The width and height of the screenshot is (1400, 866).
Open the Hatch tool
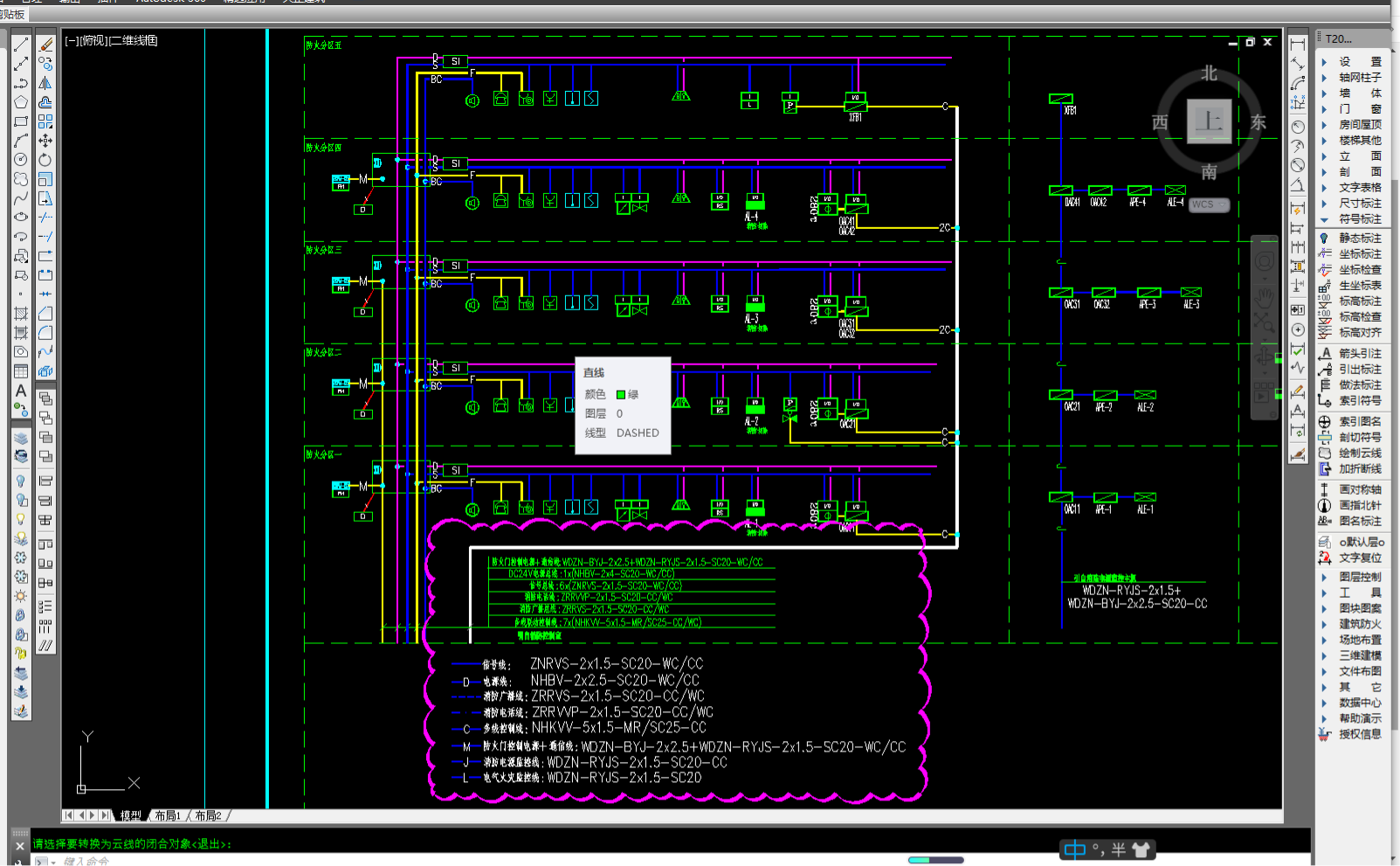point(21,314)
